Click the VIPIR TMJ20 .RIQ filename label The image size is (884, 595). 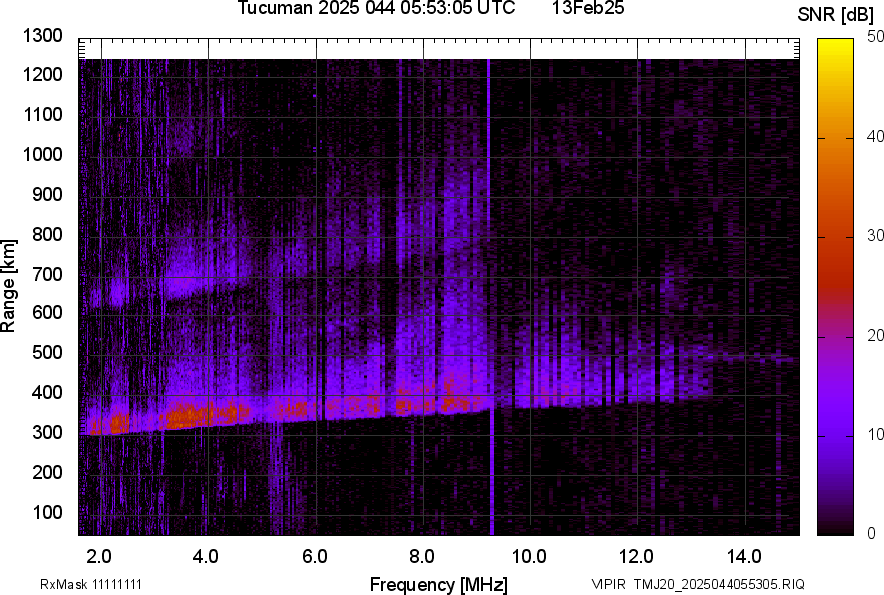coord(697,584)
